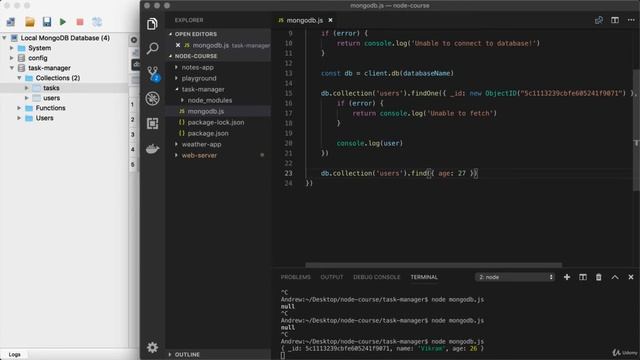Open the editor More Actions ellipsis
The height and width of the screenshot is (360, 640).
(x=631, y=20)
